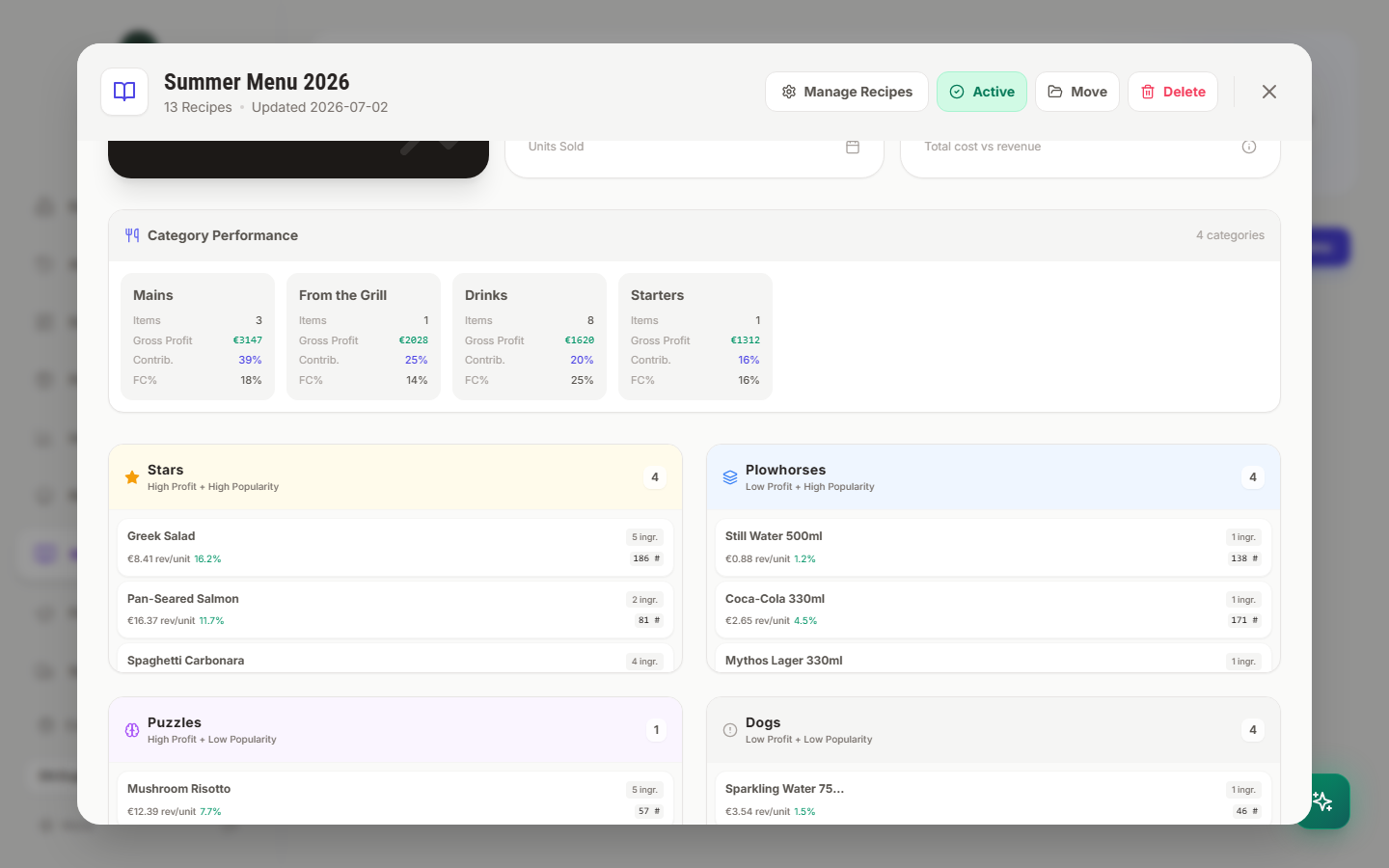The image size is (1389, 868).
Task: Open the Spaghetti Carbonara recipe row
Action: click(x=395, y=660)
